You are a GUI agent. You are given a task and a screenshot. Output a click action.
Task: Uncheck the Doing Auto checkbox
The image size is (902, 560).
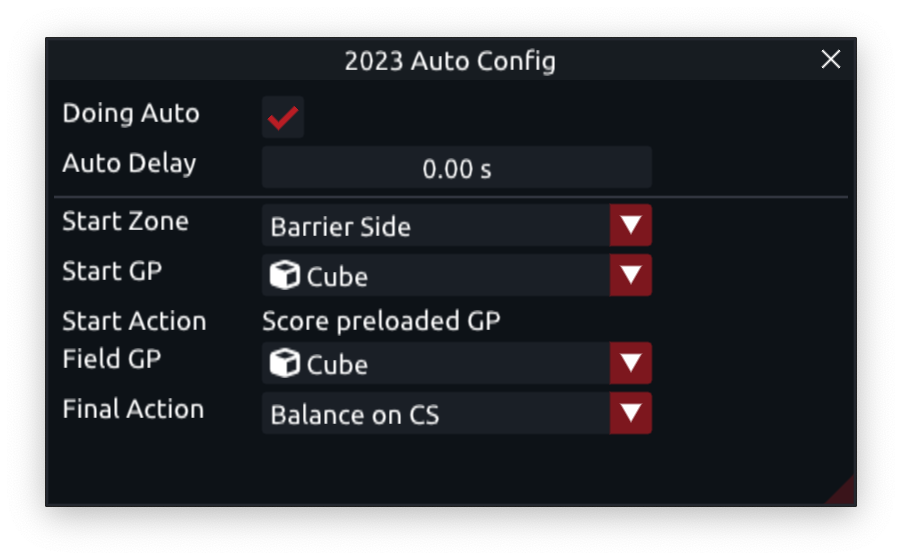(x=282, y=117)
